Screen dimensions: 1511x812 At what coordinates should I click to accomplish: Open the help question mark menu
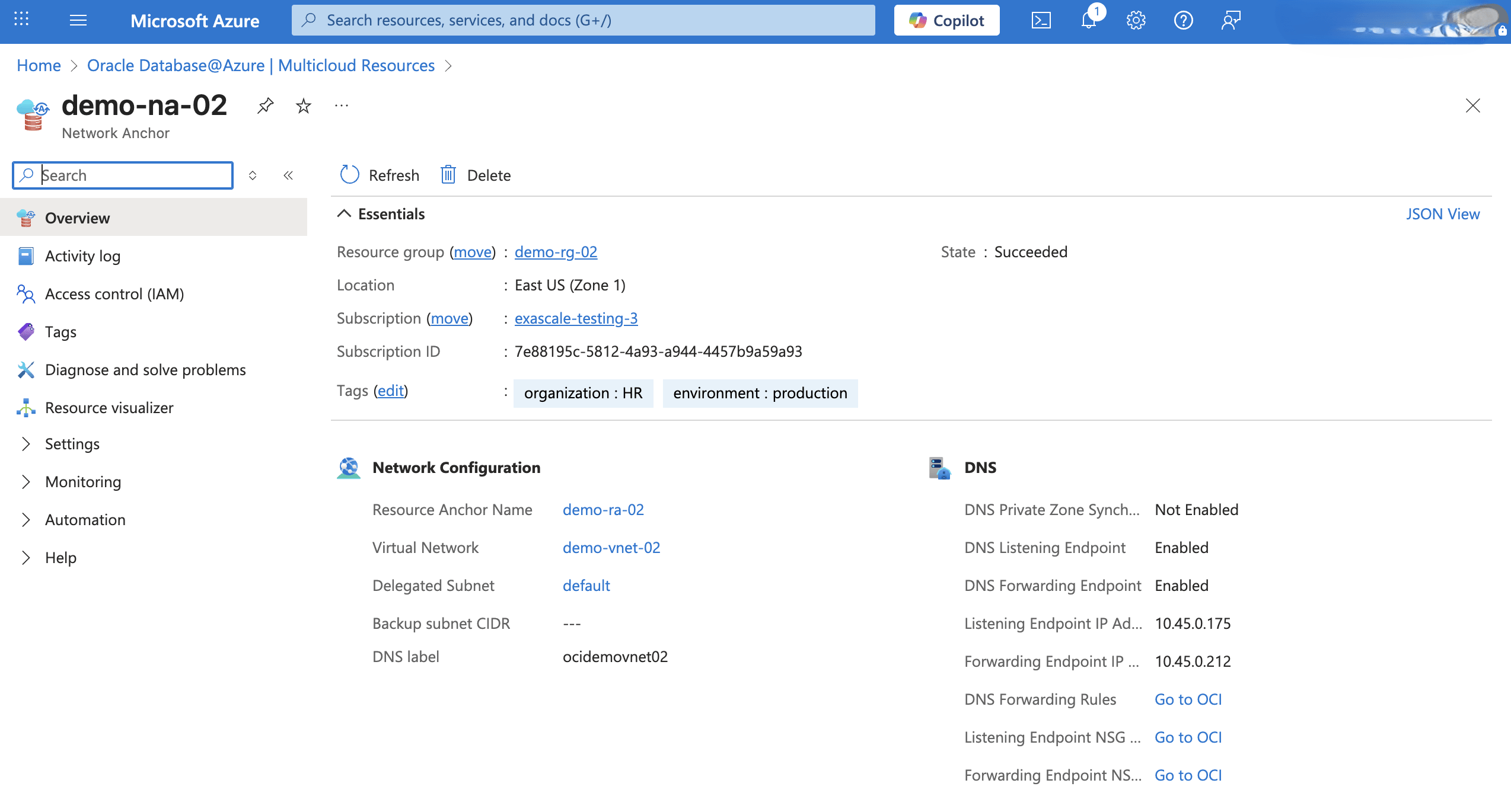(1183, 21)
